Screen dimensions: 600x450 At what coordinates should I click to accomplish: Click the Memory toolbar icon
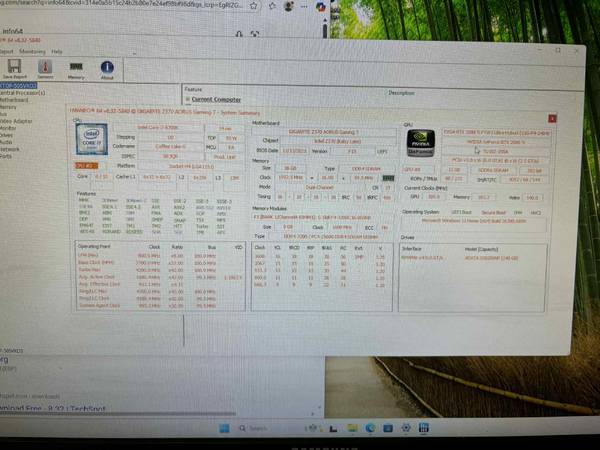pyautogui.click(x=76, y=69)
